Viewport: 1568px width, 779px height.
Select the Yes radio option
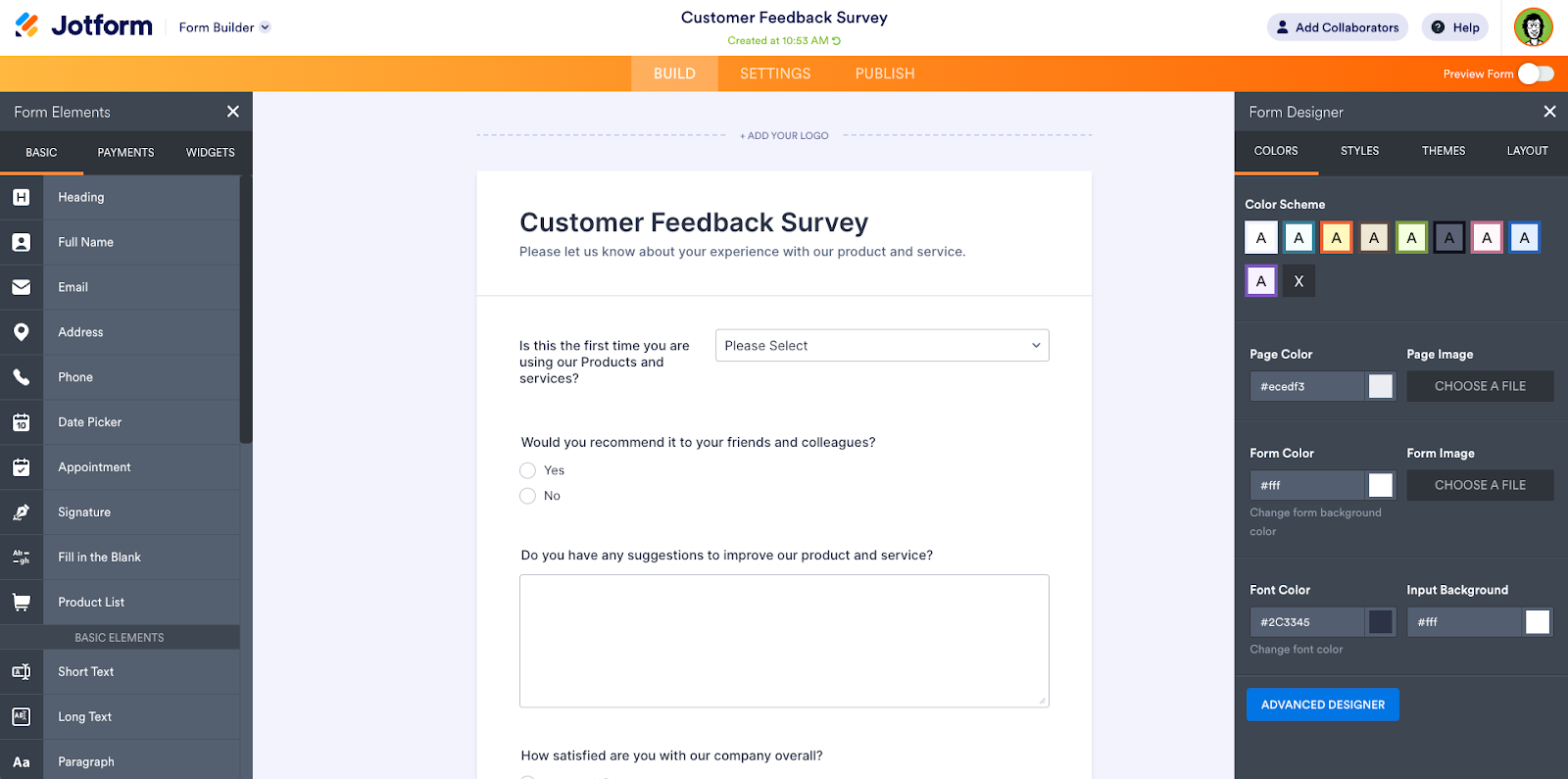click(x=527, y=470)
